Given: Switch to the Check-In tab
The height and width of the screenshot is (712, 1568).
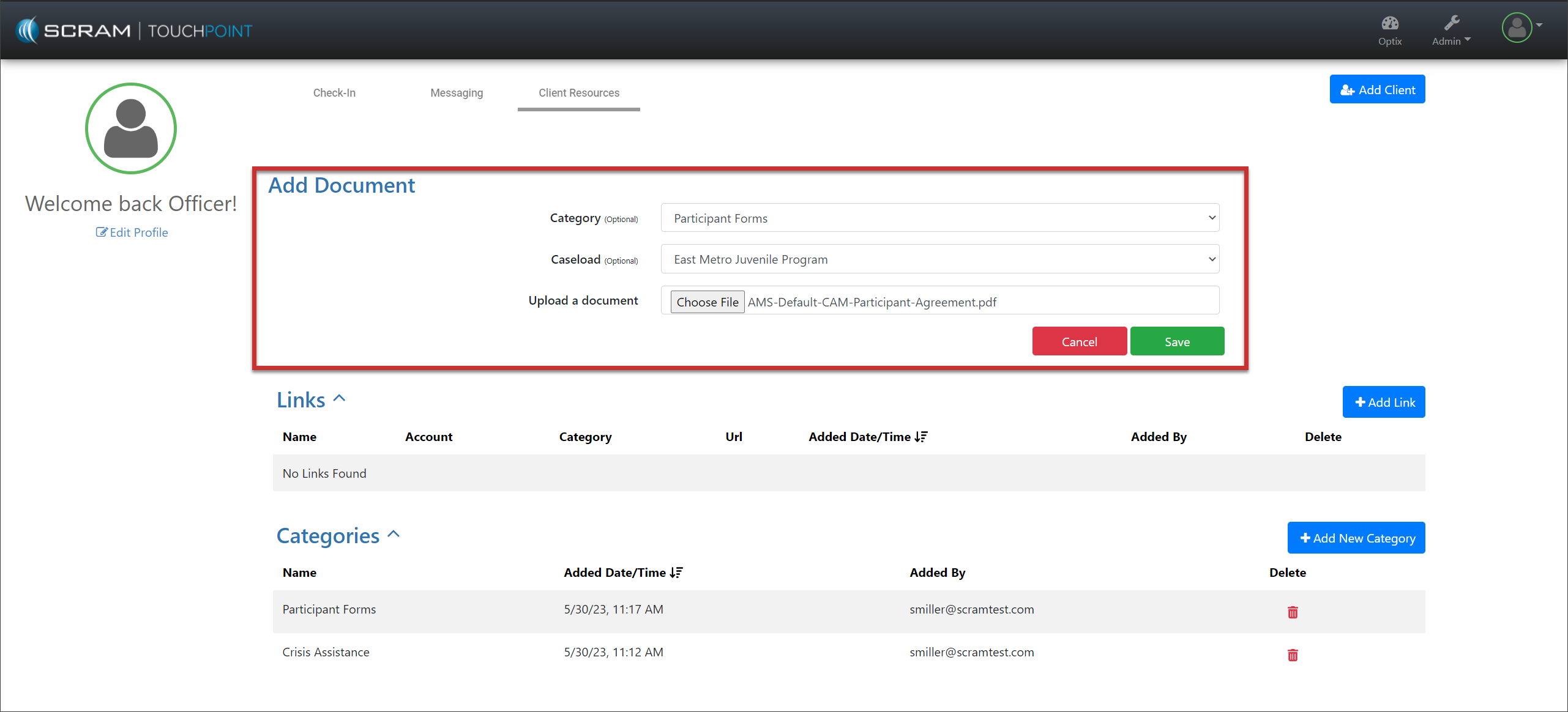Looking at the screenshot, I should tap(334, 93).
